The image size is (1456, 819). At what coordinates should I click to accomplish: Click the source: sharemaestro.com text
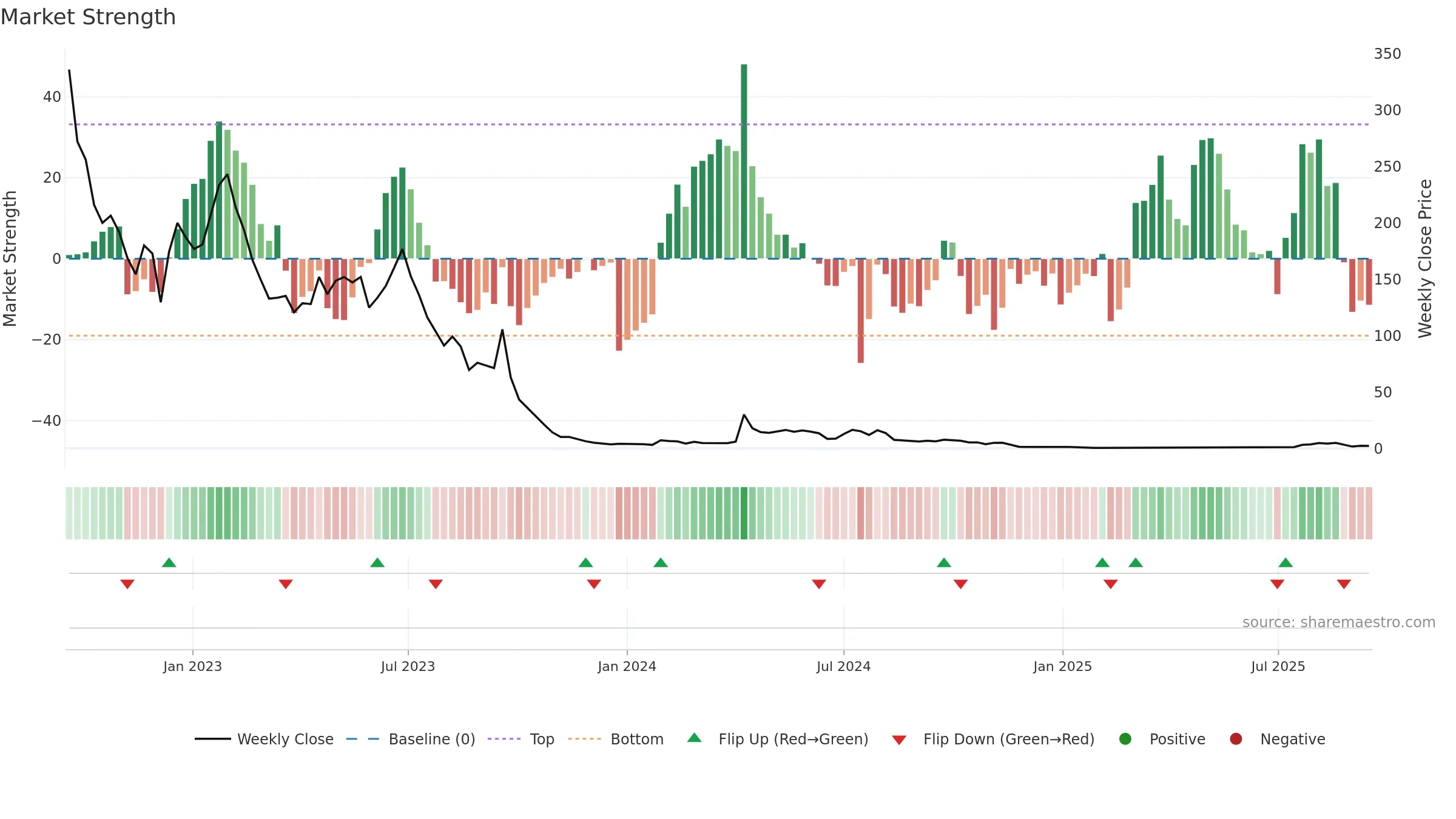[1339, 622]
